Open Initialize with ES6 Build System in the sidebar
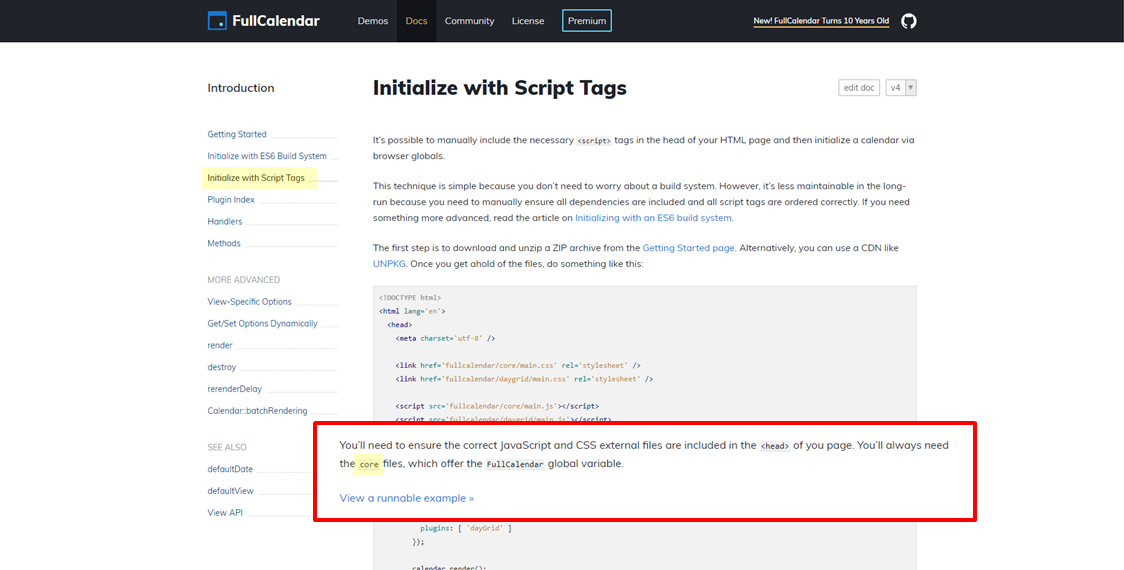The width and height of the screenshot is (1124, 570). [x=267, y=156]
